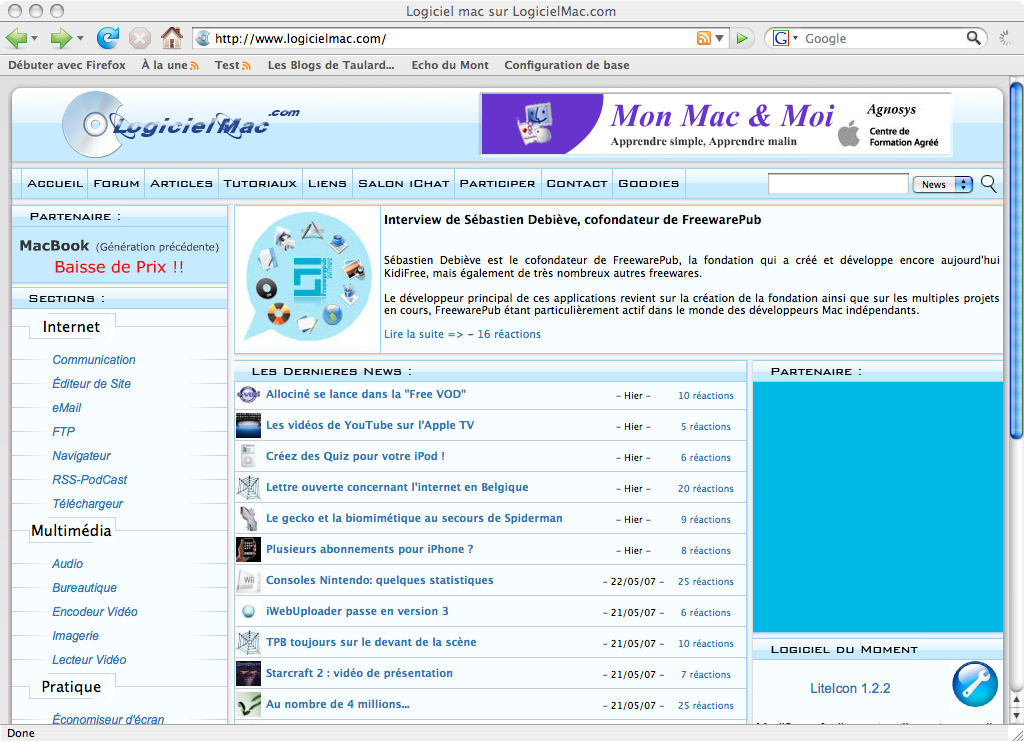Open the Communication section link
This screenshot has height=742, width=1024.
(x=94, y=360)
